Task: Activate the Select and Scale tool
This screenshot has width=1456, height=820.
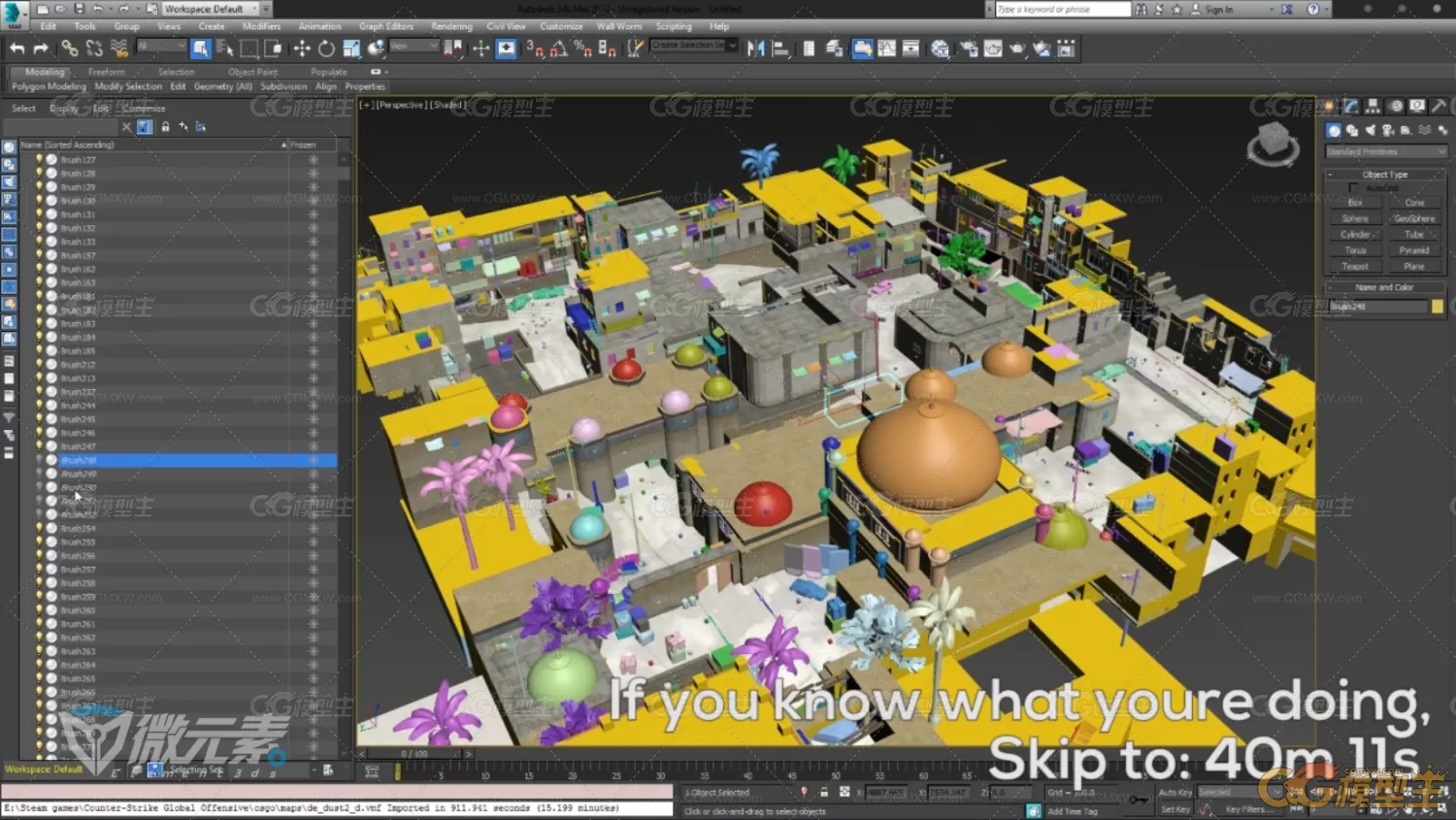Action: tap(351, 49)
